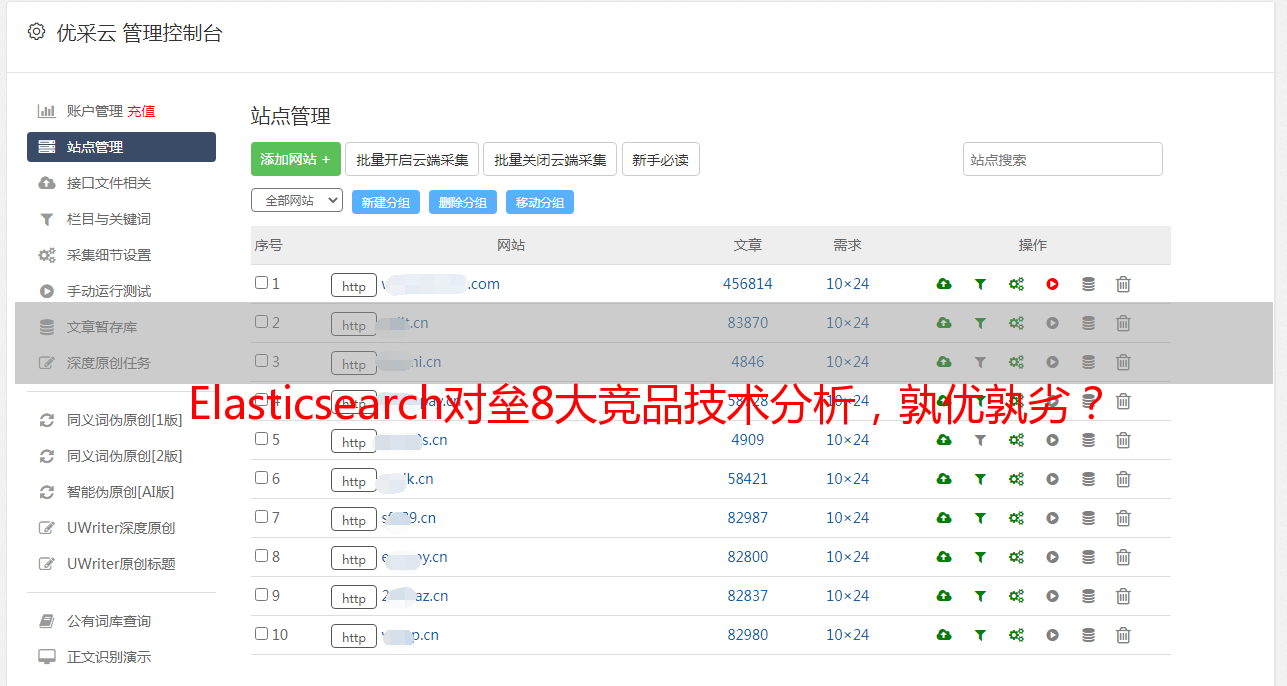
Task: Check the checkbox for row 10
Action: (261, 634)
